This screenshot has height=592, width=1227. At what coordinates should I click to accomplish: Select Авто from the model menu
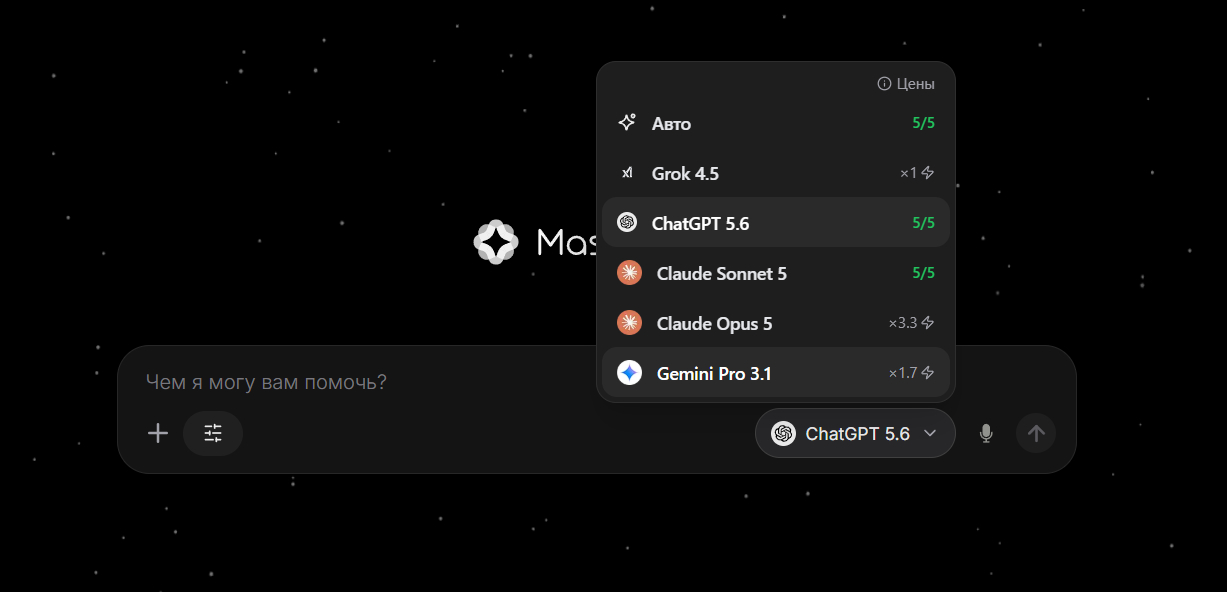pyautogui.click(x=776, y=123)
